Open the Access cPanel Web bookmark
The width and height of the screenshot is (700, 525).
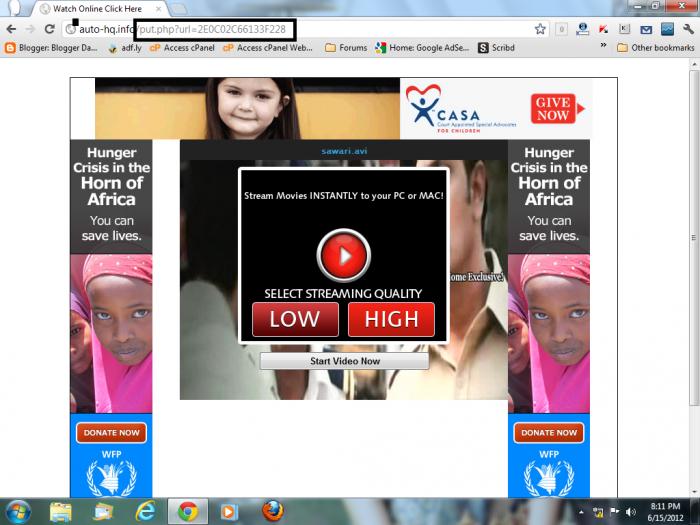(x=268, y=48)
